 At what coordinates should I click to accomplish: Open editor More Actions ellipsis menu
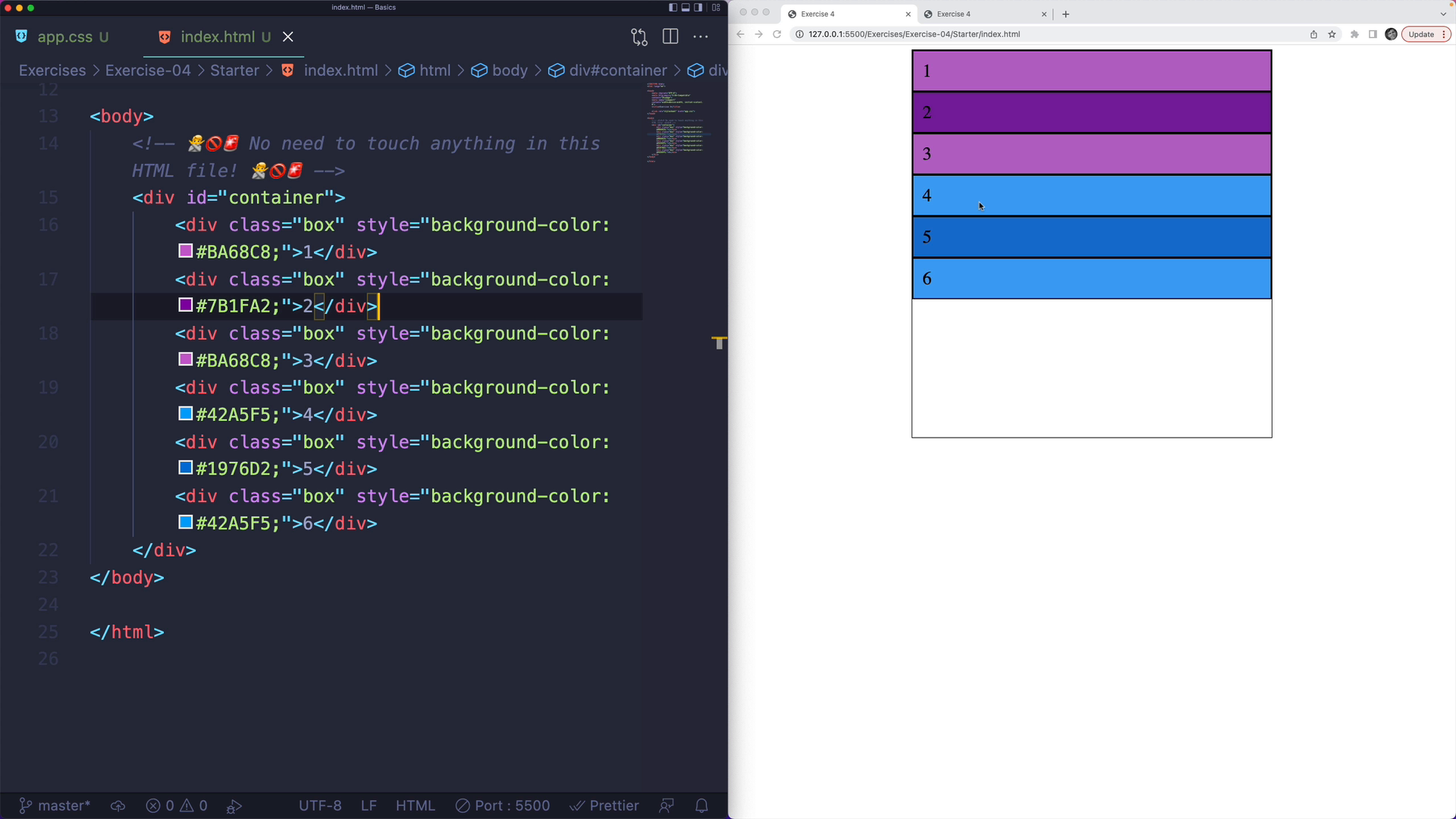701,36
